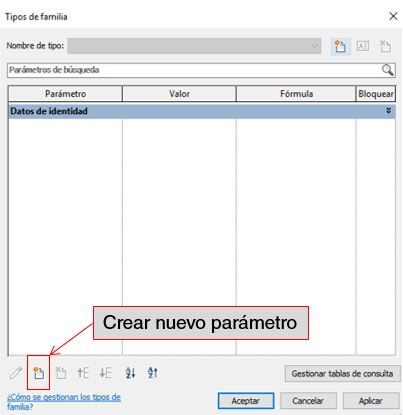Image resolution: width=403 pixels, height=415 pixels.
Task: Click the Aceptar button
Action: click(x=246, y=401)
